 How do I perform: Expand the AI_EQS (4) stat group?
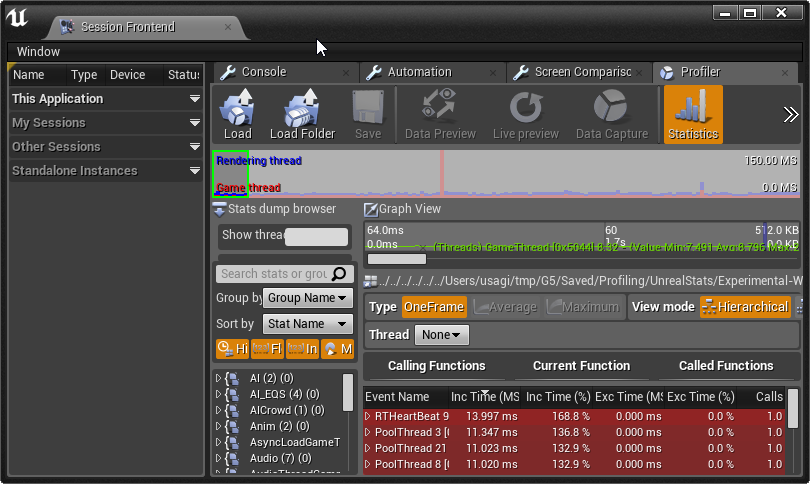(219, 394)
